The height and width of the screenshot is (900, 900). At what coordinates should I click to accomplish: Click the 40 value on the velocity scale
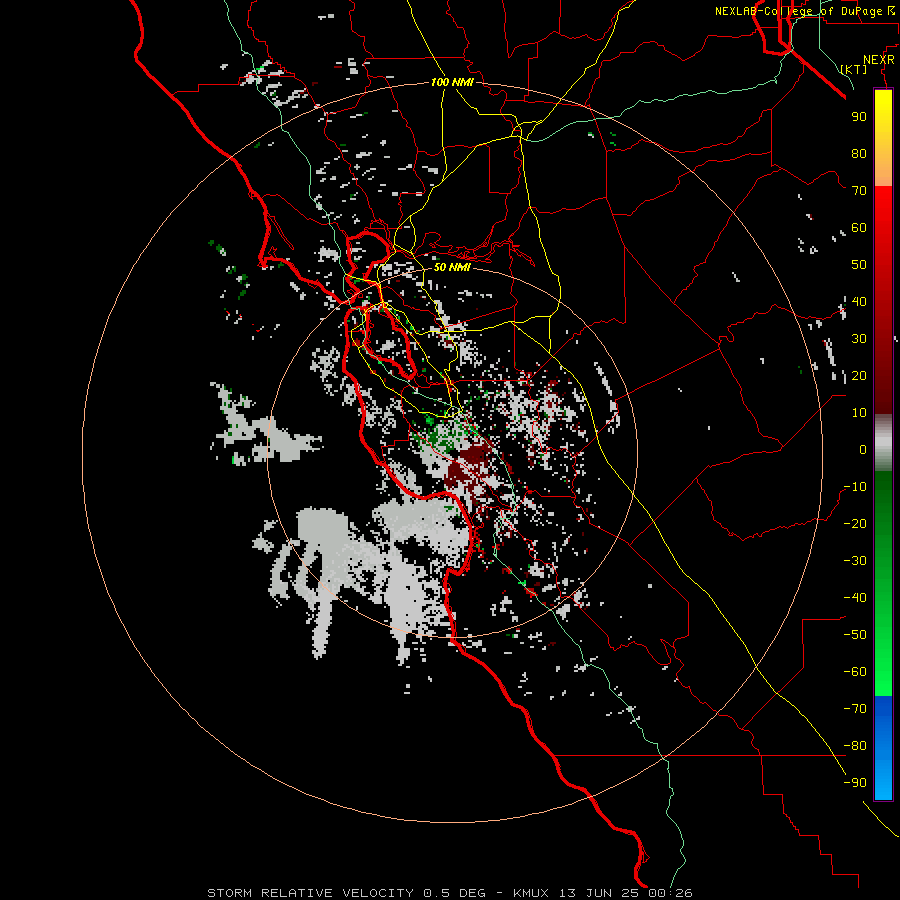point(859,301)
